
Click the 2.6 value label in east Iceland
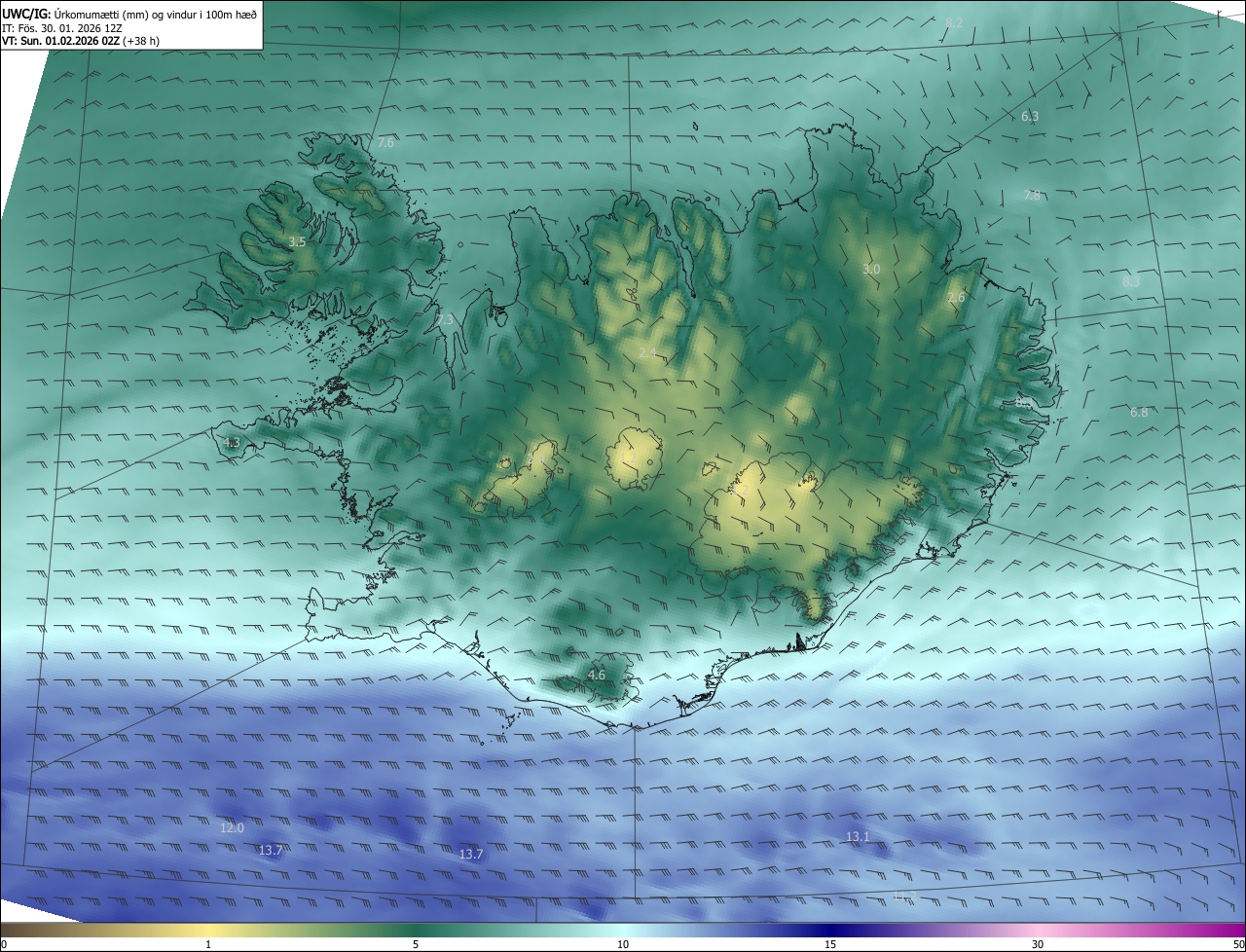[956, 298]
